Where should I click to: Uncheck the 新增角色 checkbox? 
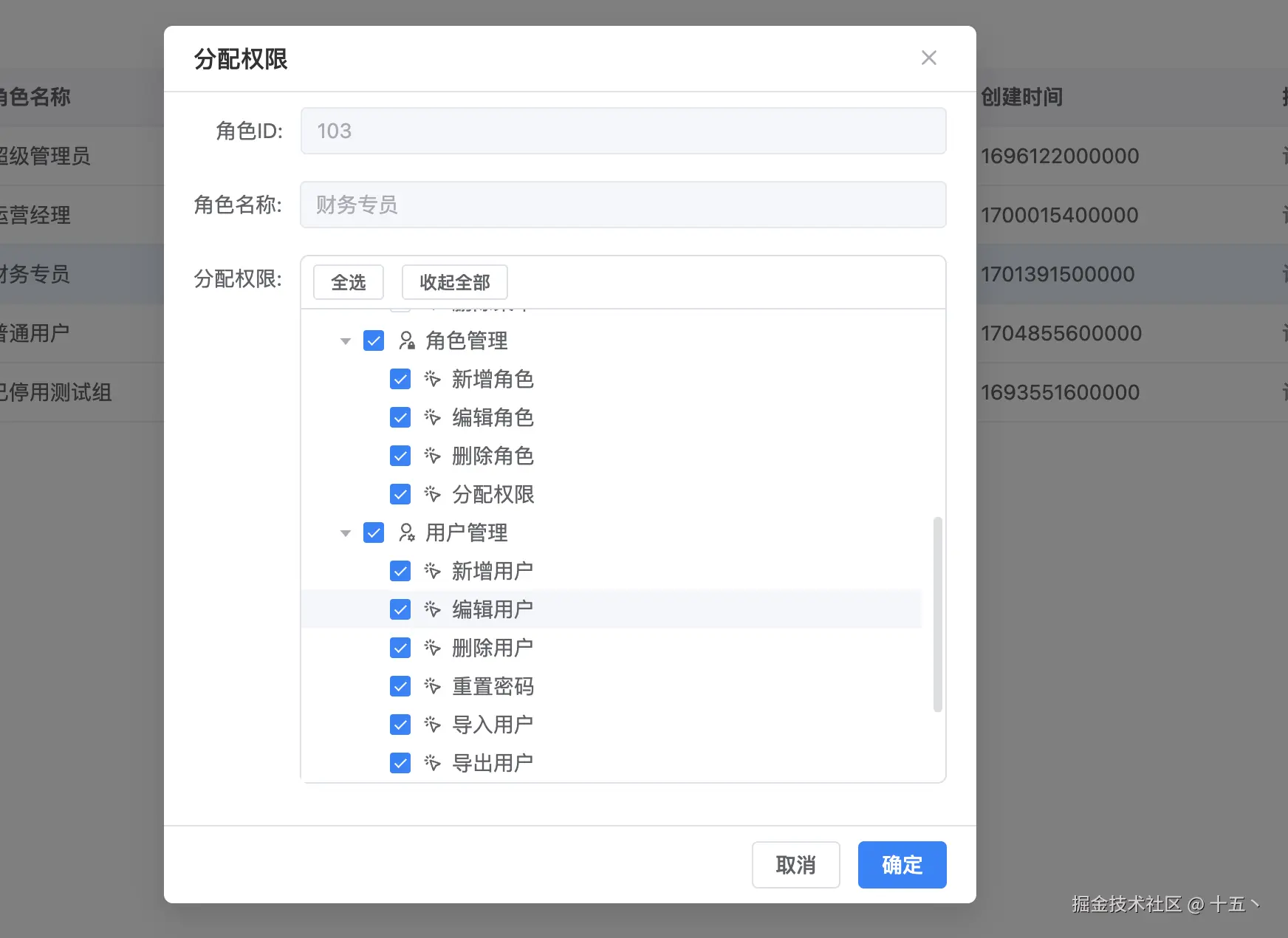coord(400,379)
